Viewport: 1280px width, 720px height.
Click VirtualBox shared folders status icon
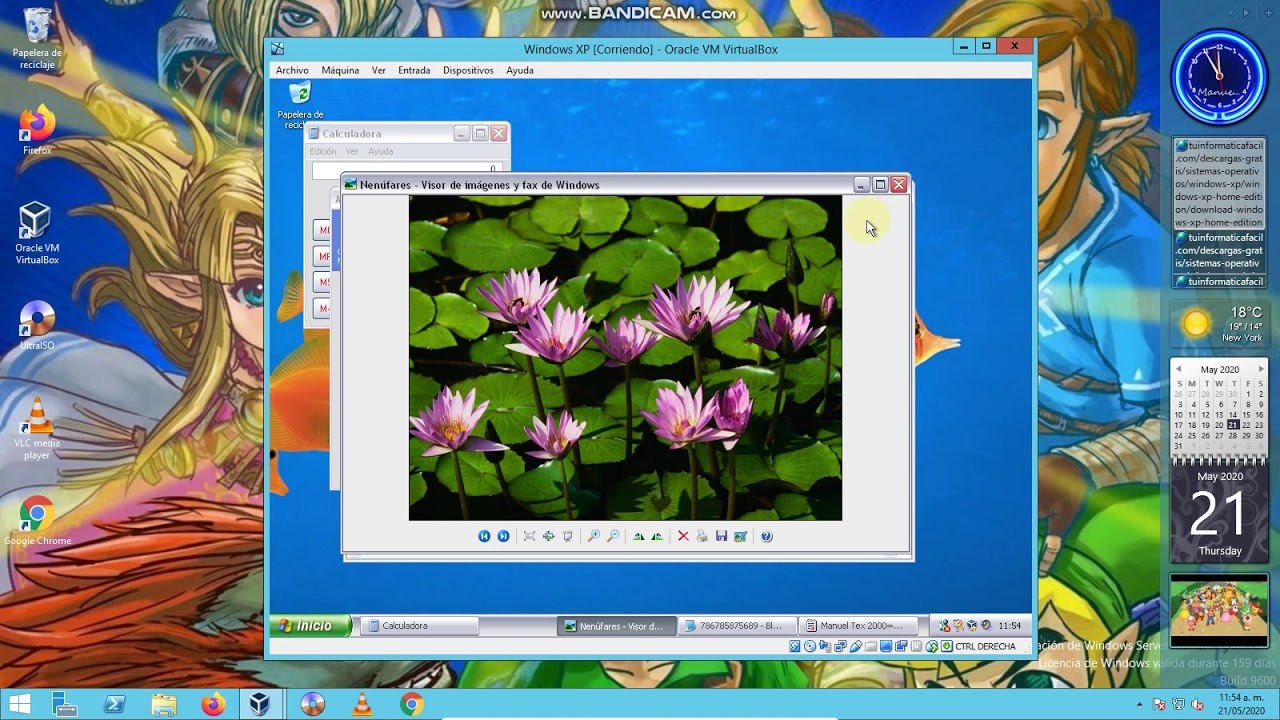point(871,646)
